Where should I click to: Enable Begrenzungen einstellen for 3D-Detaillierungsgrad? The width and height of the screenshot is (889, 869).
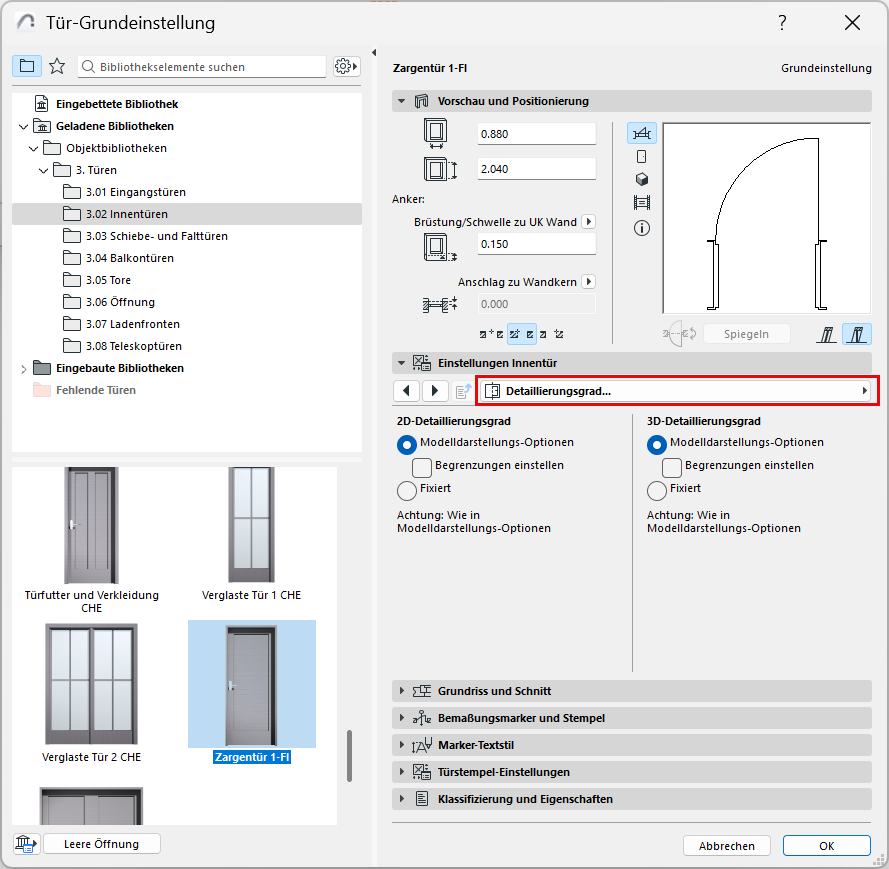(673, 466)
